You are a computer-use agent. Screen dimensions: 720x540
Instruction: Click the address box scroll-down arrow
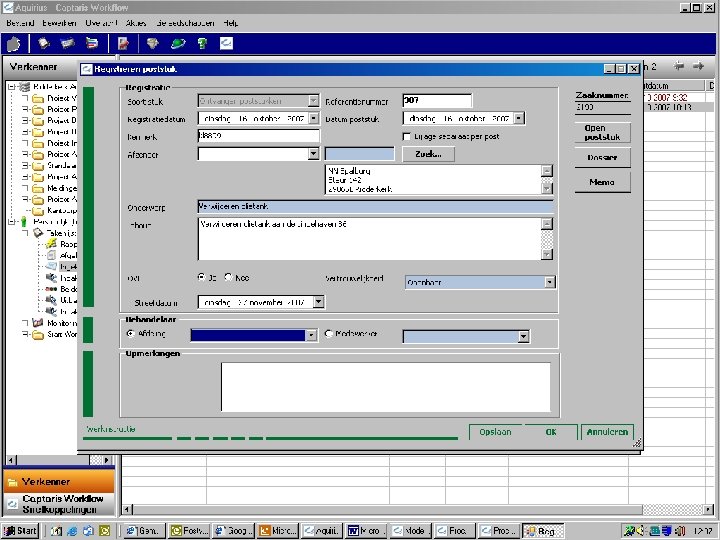pos(546,188)
